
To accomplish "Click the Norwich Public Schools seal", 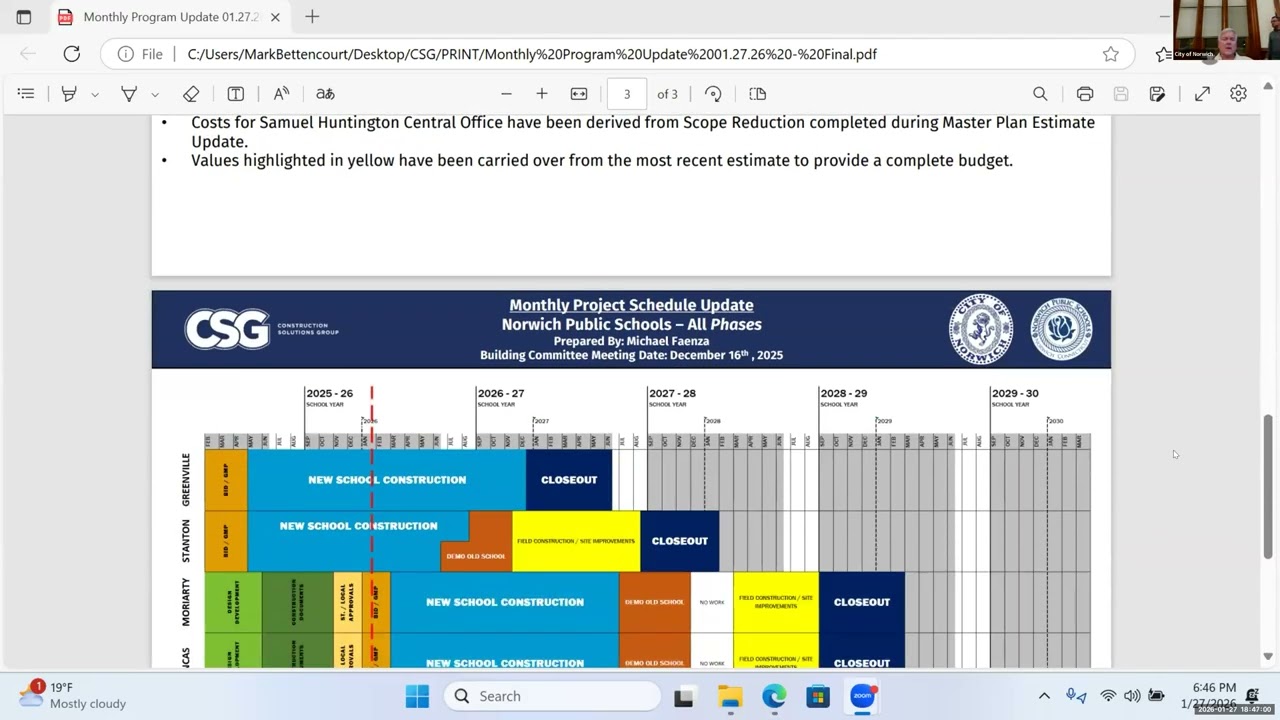I will tap(1062, 329).
